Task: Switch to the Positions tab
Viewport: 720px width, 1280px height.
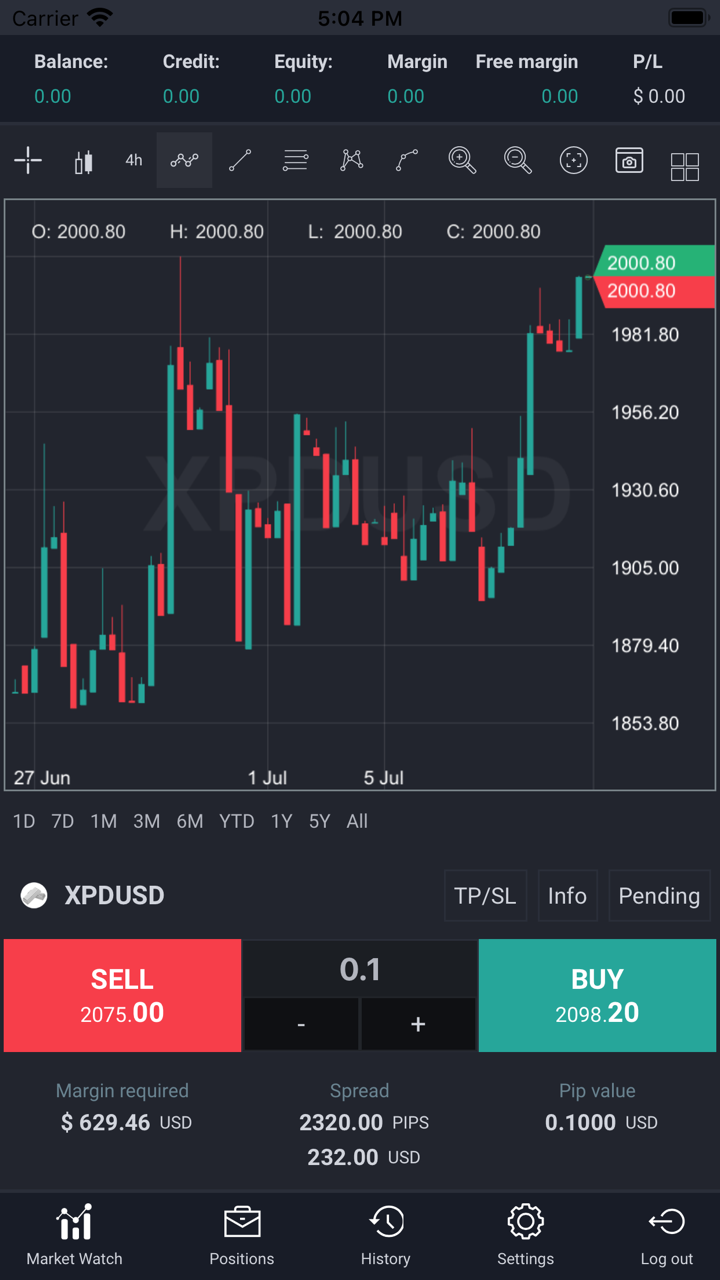Action: click(242, 1236)
